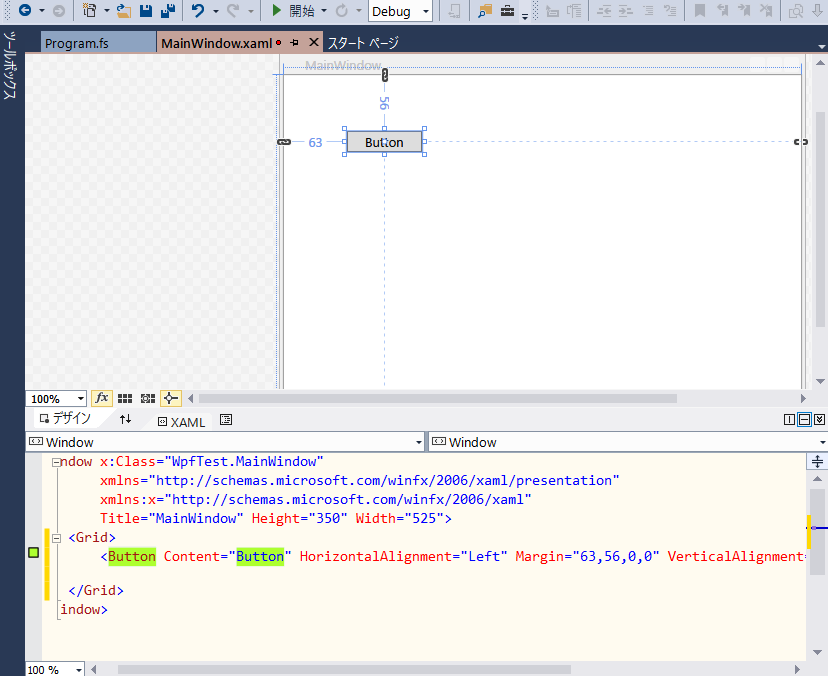
Task: Click the top margin link anchor
Action: (385, 75)
